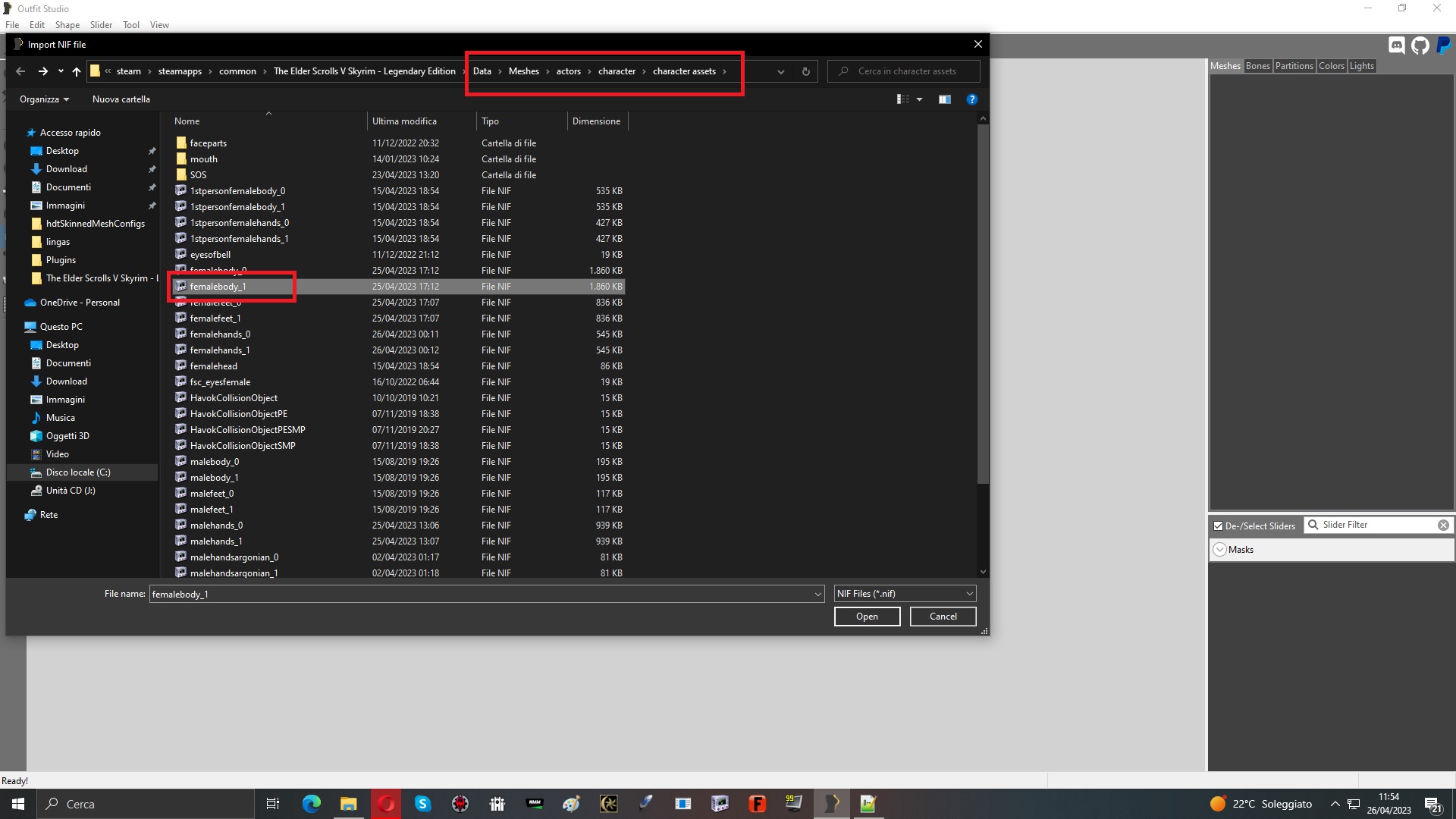Go up one folder level

coord(77,71)
